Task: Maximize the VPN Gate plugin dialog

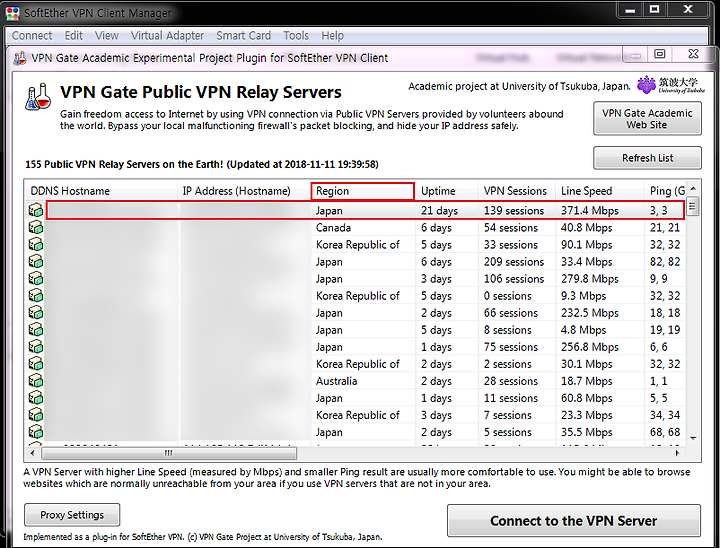Action: pos(660,54)
